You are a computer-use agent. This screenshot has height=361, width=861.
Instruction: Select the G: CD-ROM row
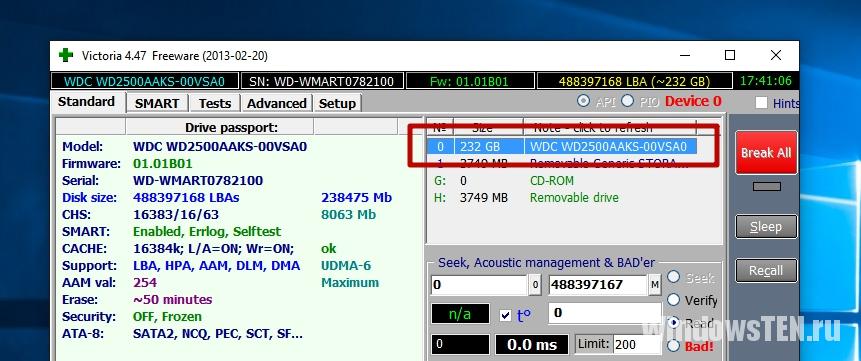562,181
